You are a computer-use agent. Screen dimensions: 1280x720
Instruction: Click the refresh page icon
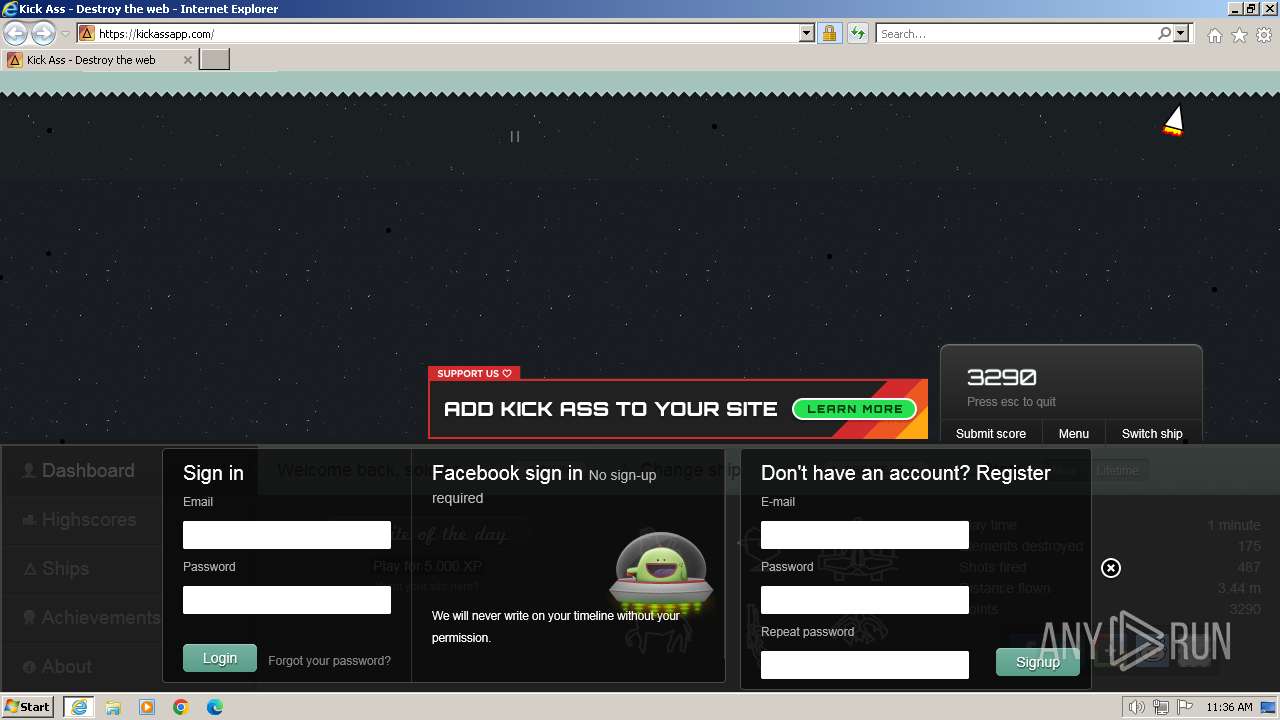857,33
